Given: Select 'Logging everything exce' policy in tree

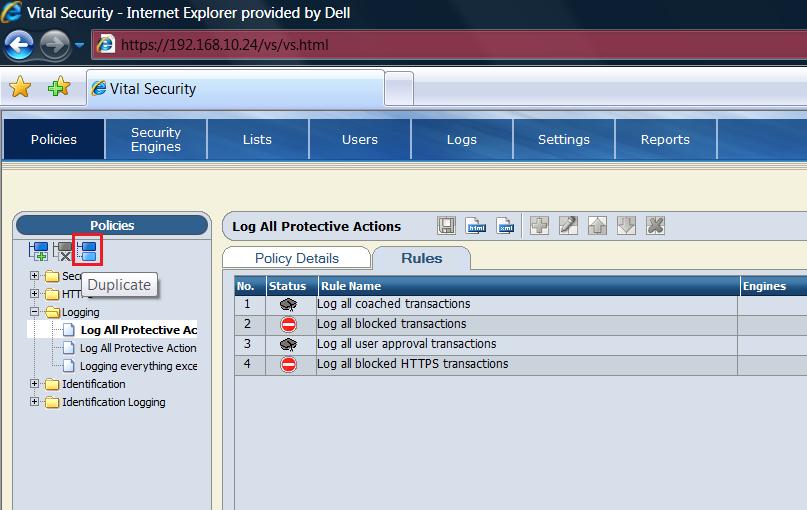Looking at the screenshot, I should 138,366.
